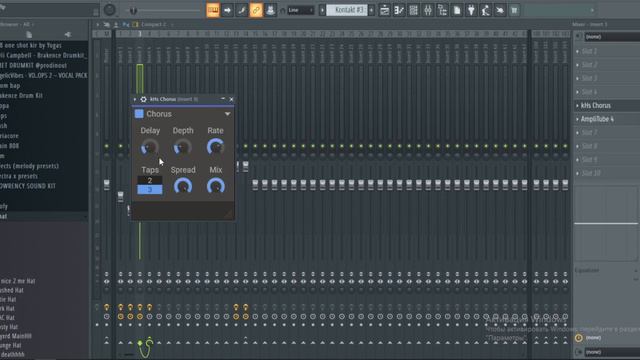640x360 pixels.
Task: Open kHs Chorus window menu arrow
Action: pos(135,99)
